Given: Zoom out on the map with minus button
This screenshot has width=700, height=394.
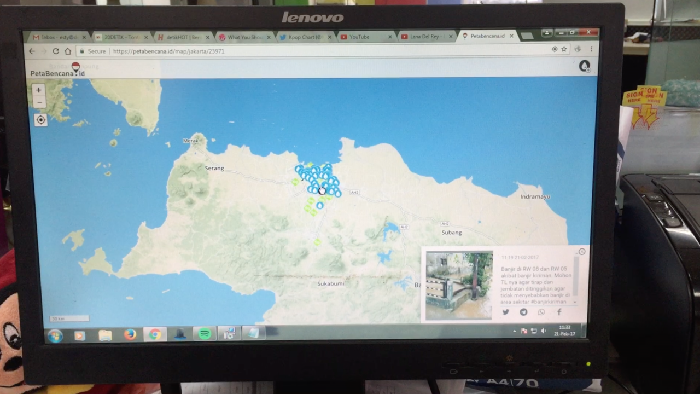Looking at the screenshot, I should [39, 102].
